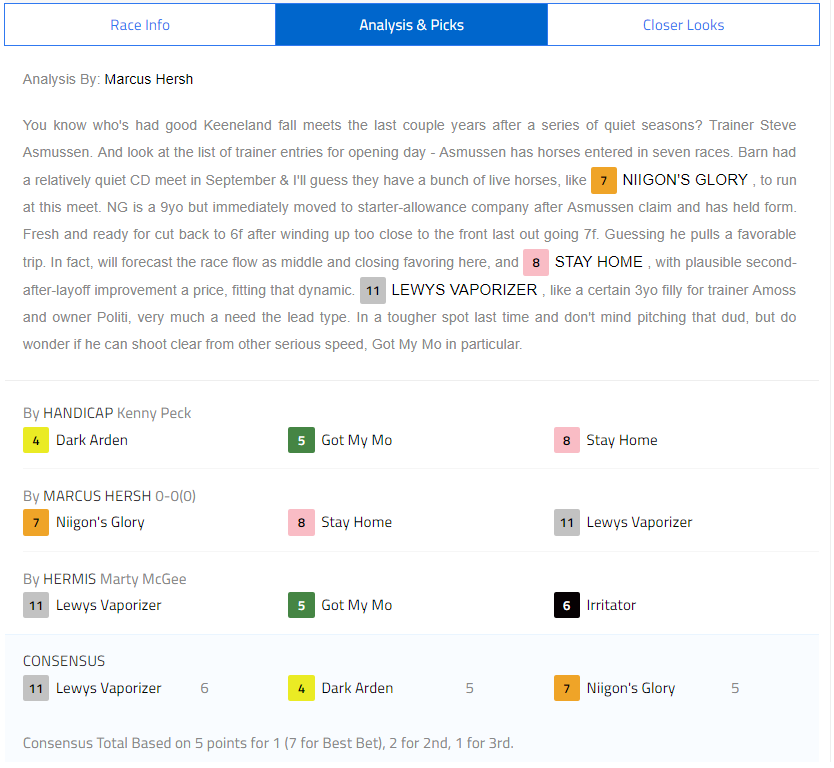The height and width of the screenshot is (768, 834).
Task: Select Niigon's Glory in the Consensus row
Action: (x=630, y=688)
